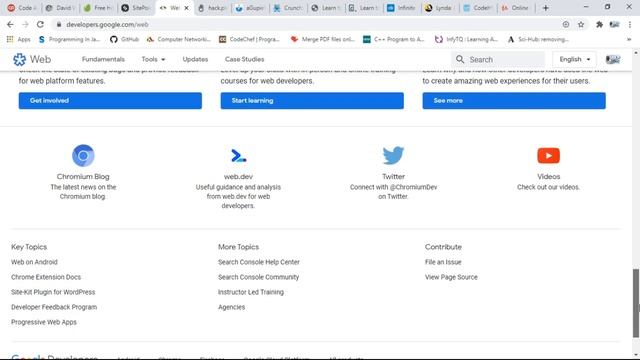Image resolution: width=640 pixels, height=360 pixels.
Task: Open the View Page Source link
Action: tap(451, 277)
